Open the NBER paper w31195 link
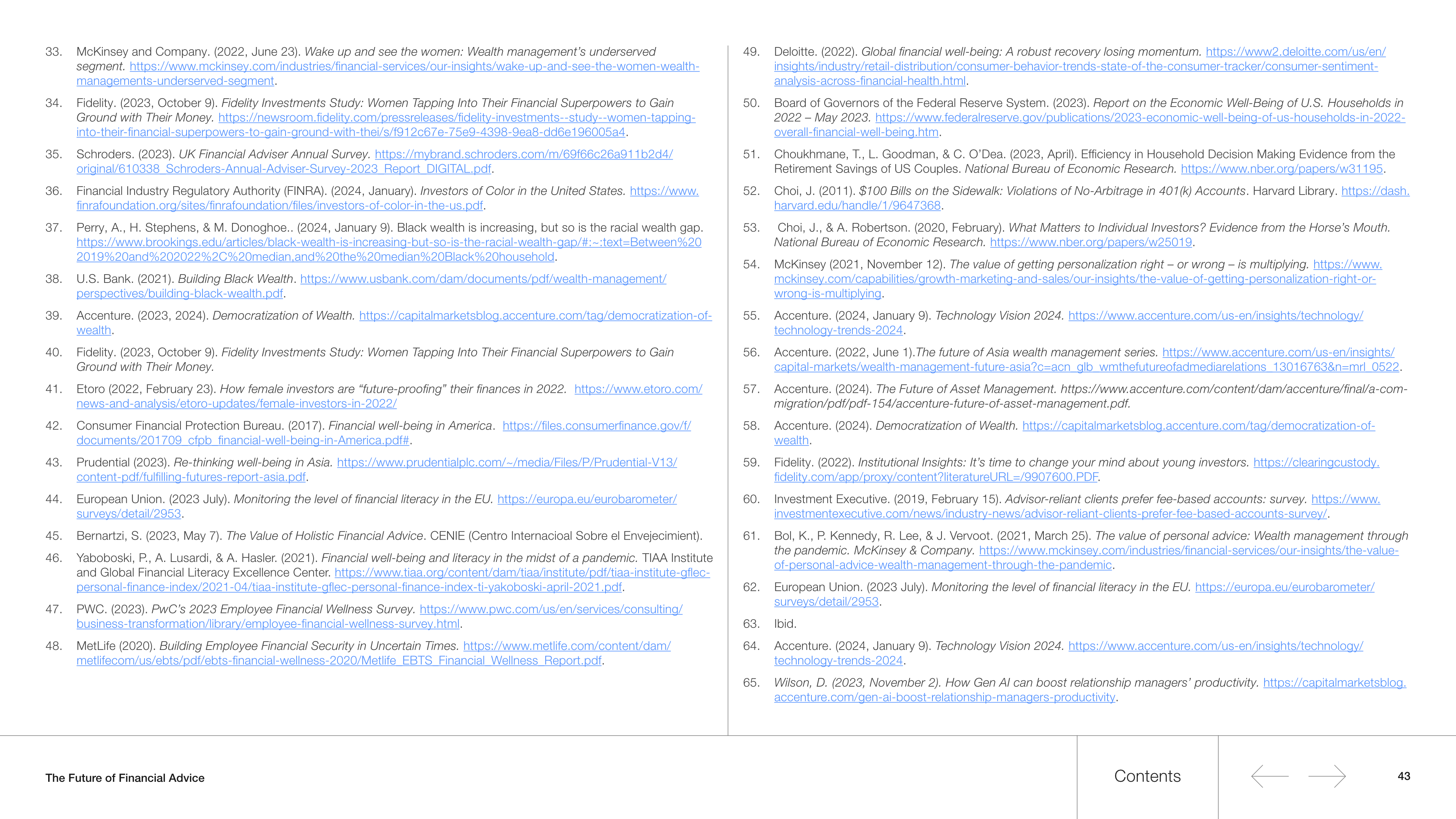 click(1281, 169)
